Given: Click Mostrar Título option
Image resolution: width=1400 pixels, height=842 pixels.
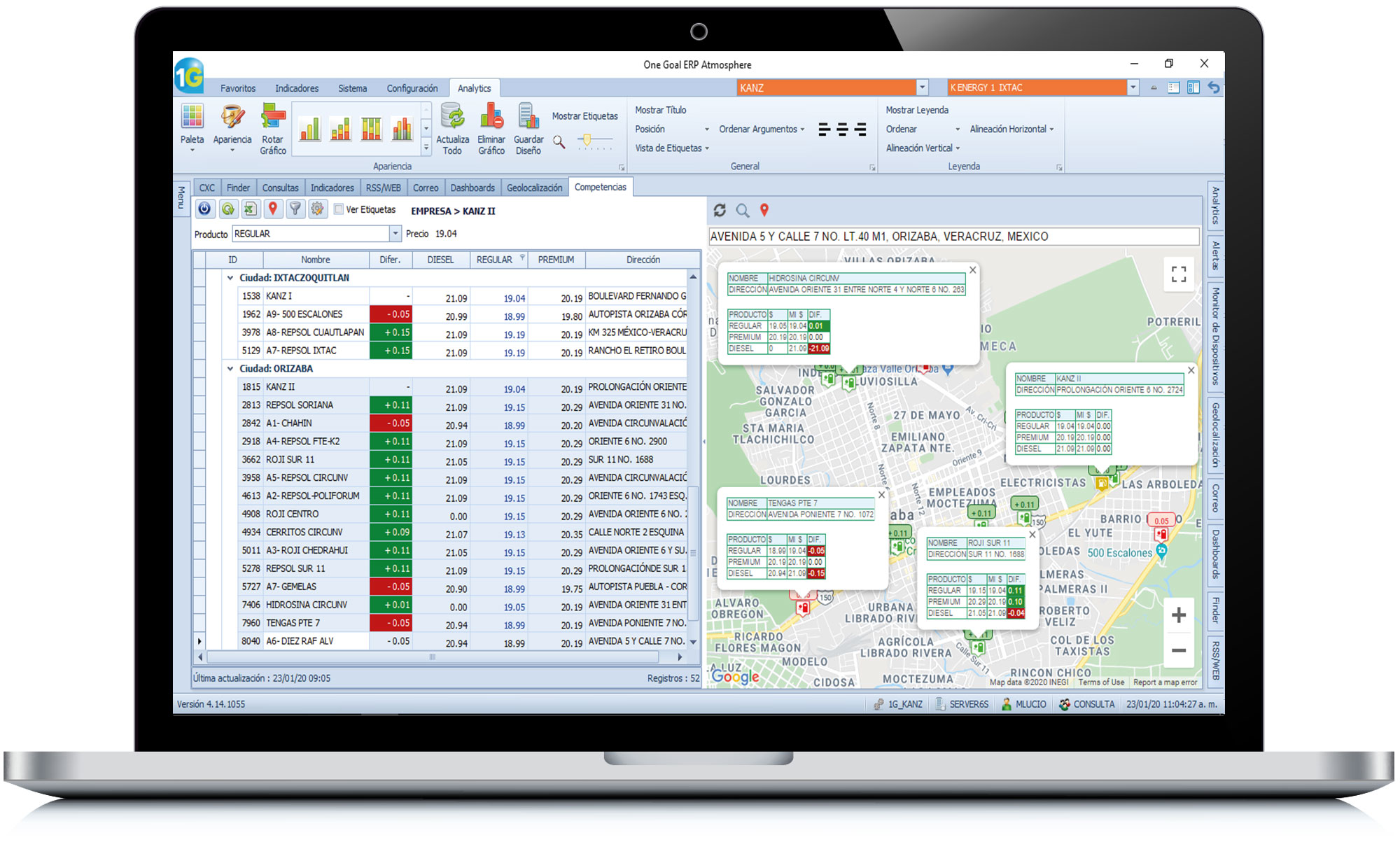Looking at the screenshot, I should coord(661,111).
